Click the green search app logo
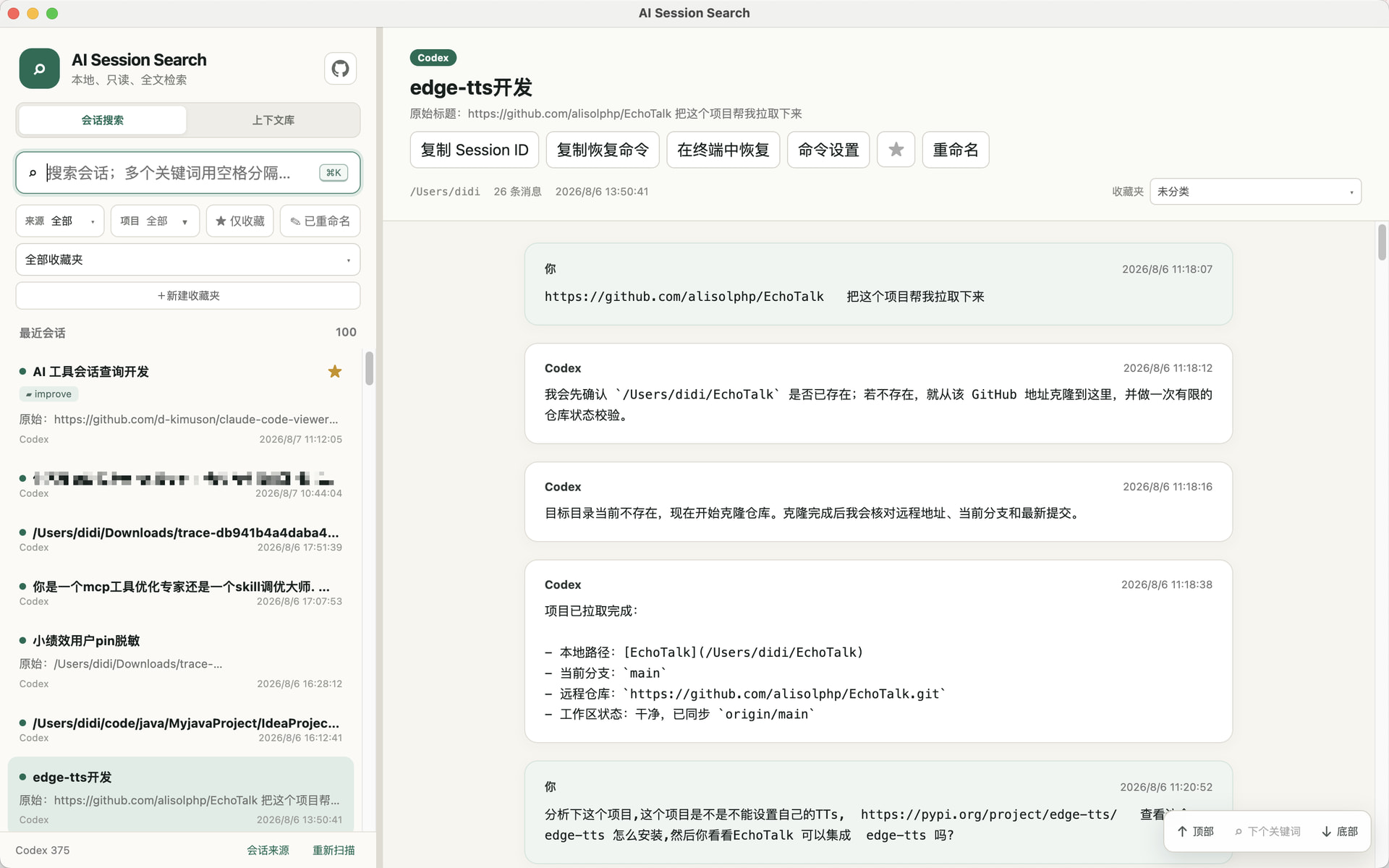This screenshot has height=868, width=1389. [x=39, y=69]
